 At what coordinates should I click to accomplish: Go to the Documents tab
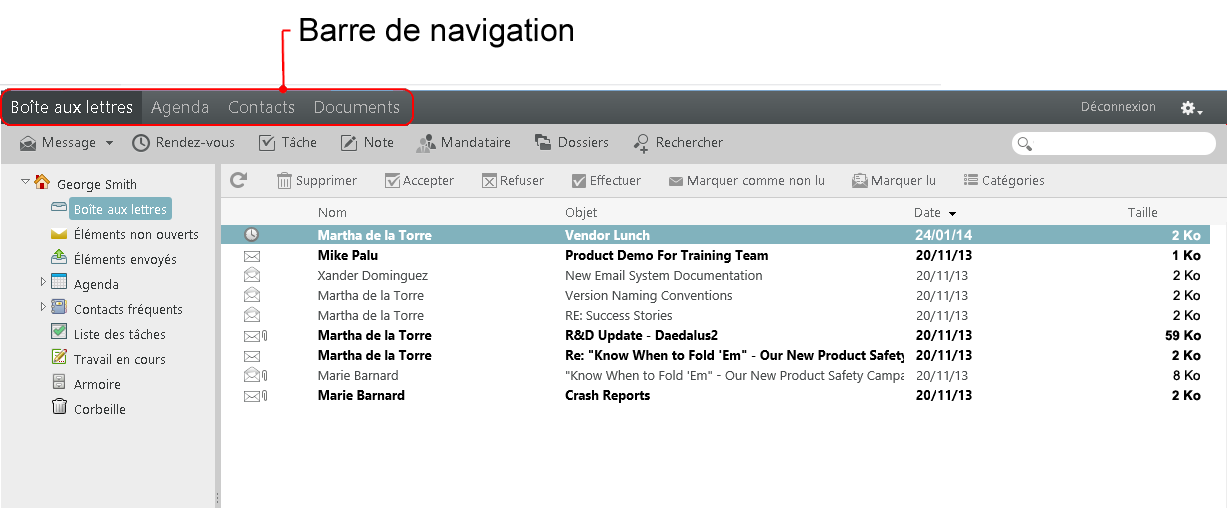click(357, 107)
